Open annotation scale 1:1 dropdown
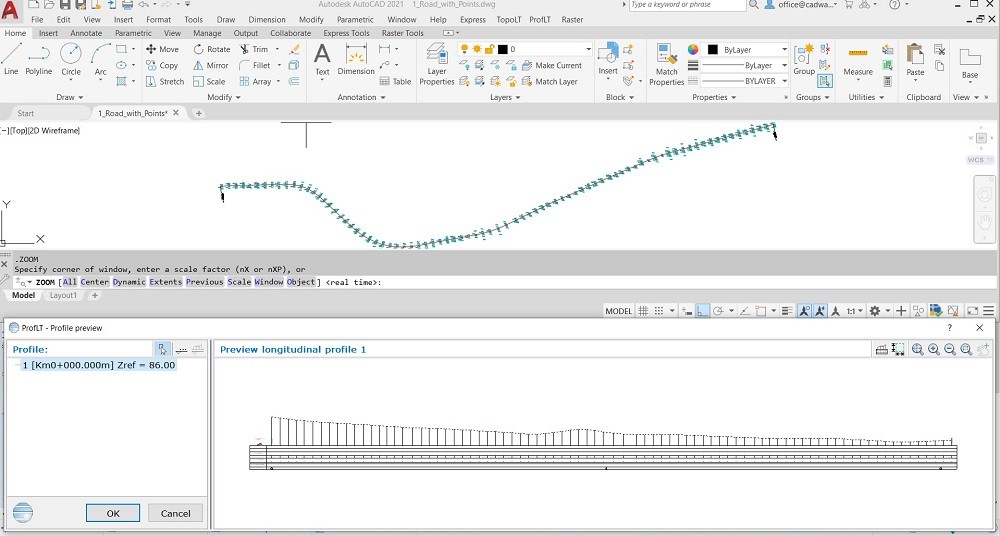 (855, 311)
